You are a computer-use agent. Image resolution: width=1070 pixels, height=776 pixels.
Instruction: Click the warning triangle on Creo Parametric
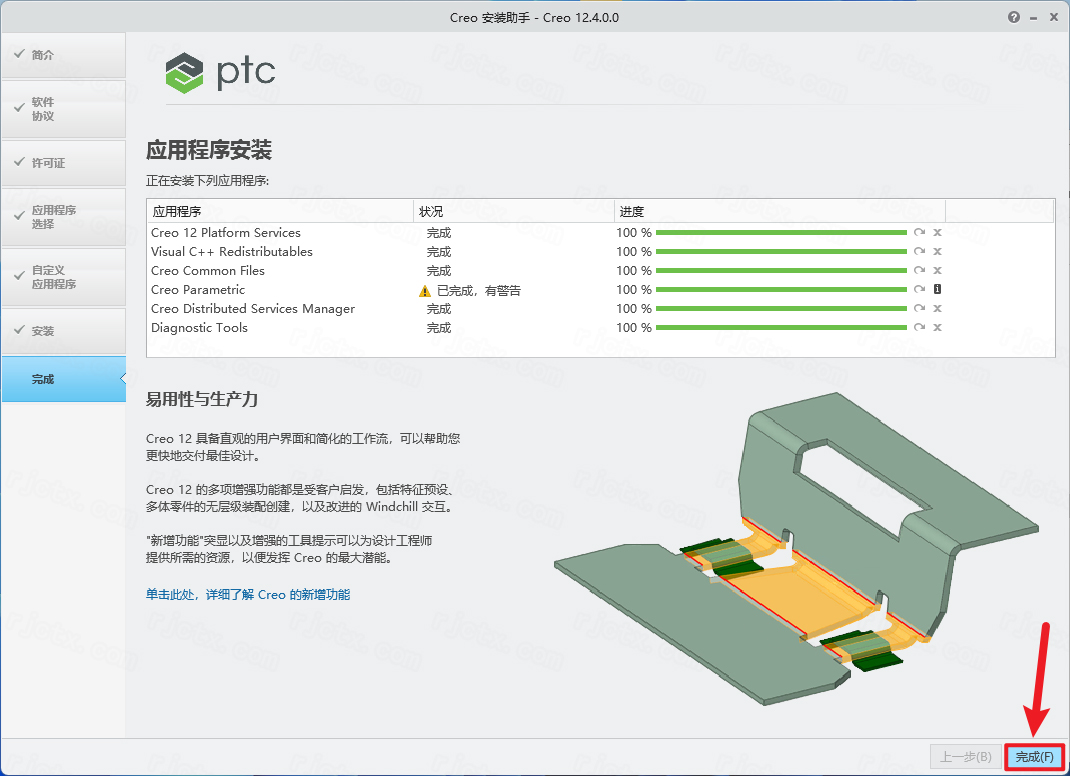(x=424, y=291)
